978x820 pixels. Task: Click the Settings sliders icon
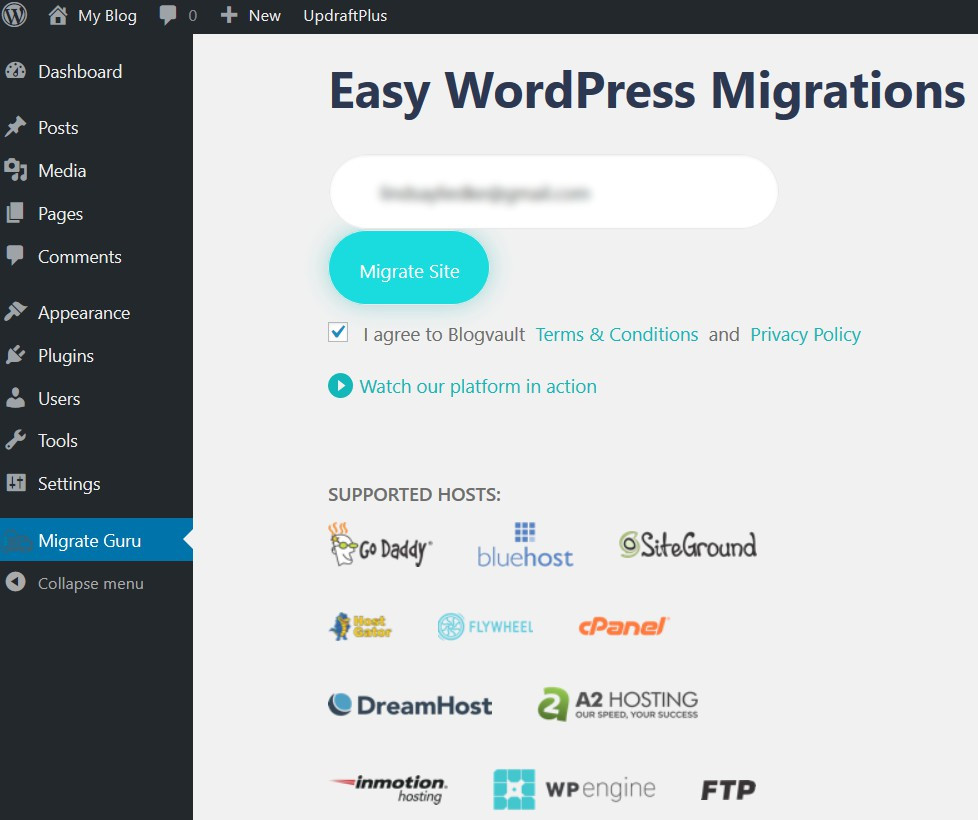pyautogui.click(x=16, y=483)
